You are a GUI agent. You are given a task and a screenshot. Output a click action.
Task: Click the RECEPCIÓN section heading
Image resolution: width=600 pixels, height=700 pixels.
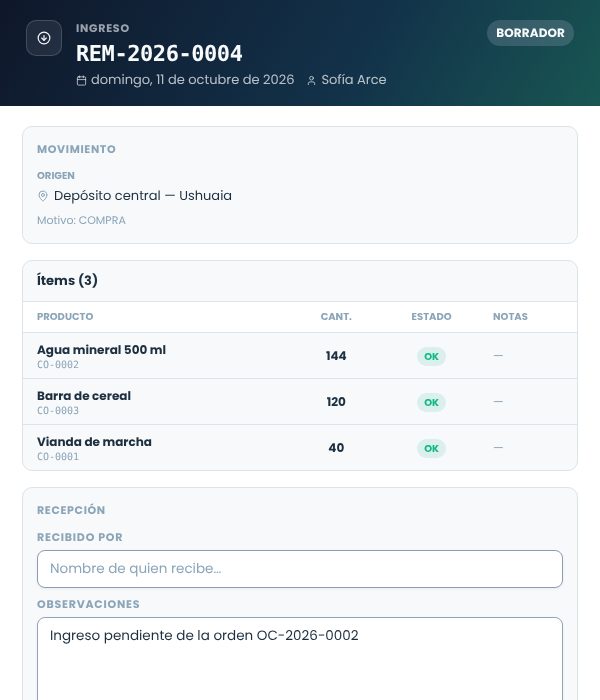71,510
